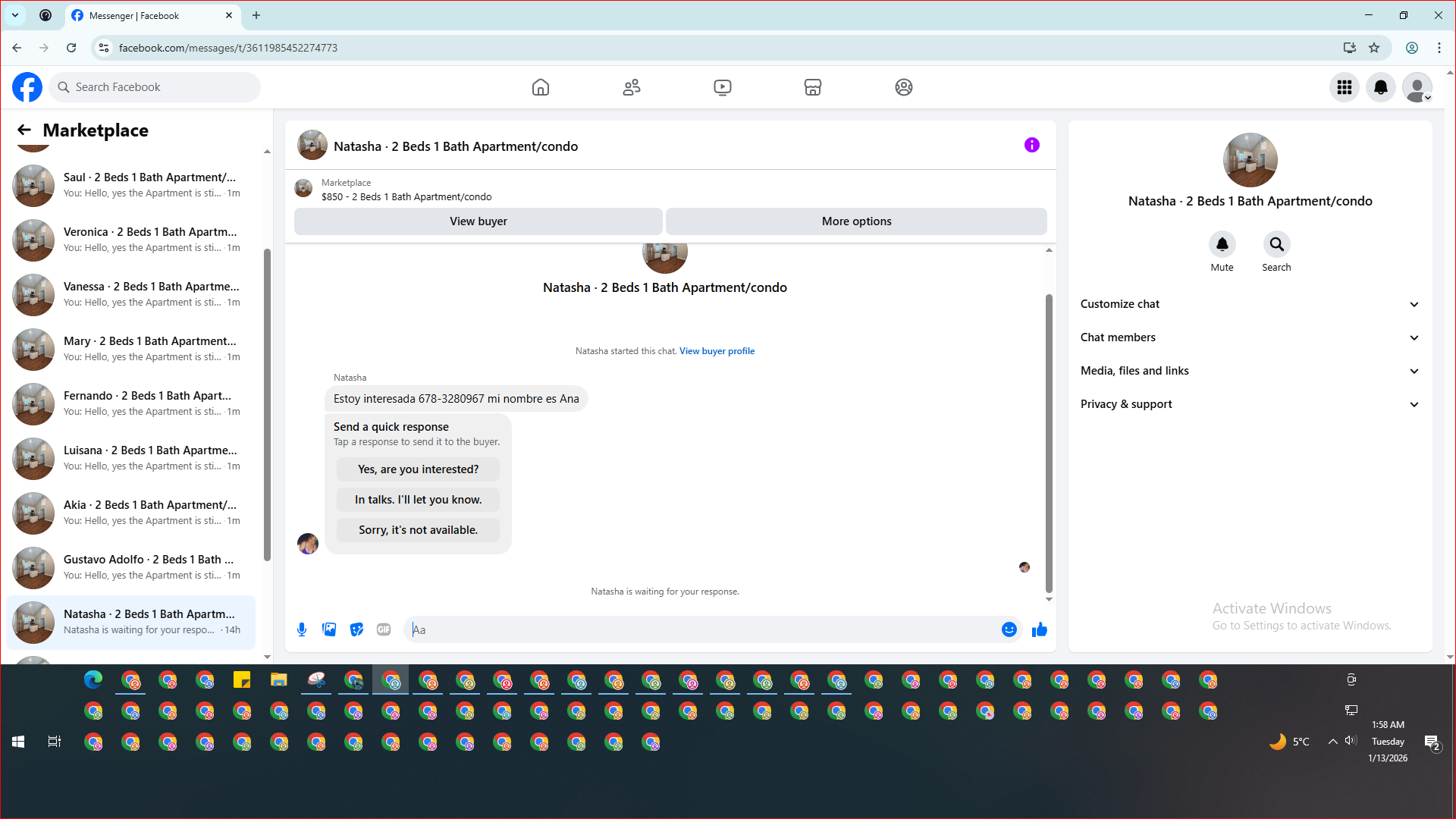Image resolution: width=1456 pixels, height=819 pixels.
Task: Open the Marketplace store icon in top nav
Action: pyautogui.click(x=812, y=87)
